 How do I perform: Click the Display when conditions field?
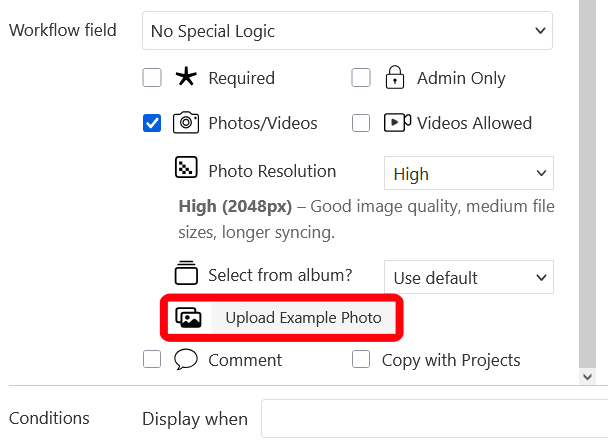(433, 418)
